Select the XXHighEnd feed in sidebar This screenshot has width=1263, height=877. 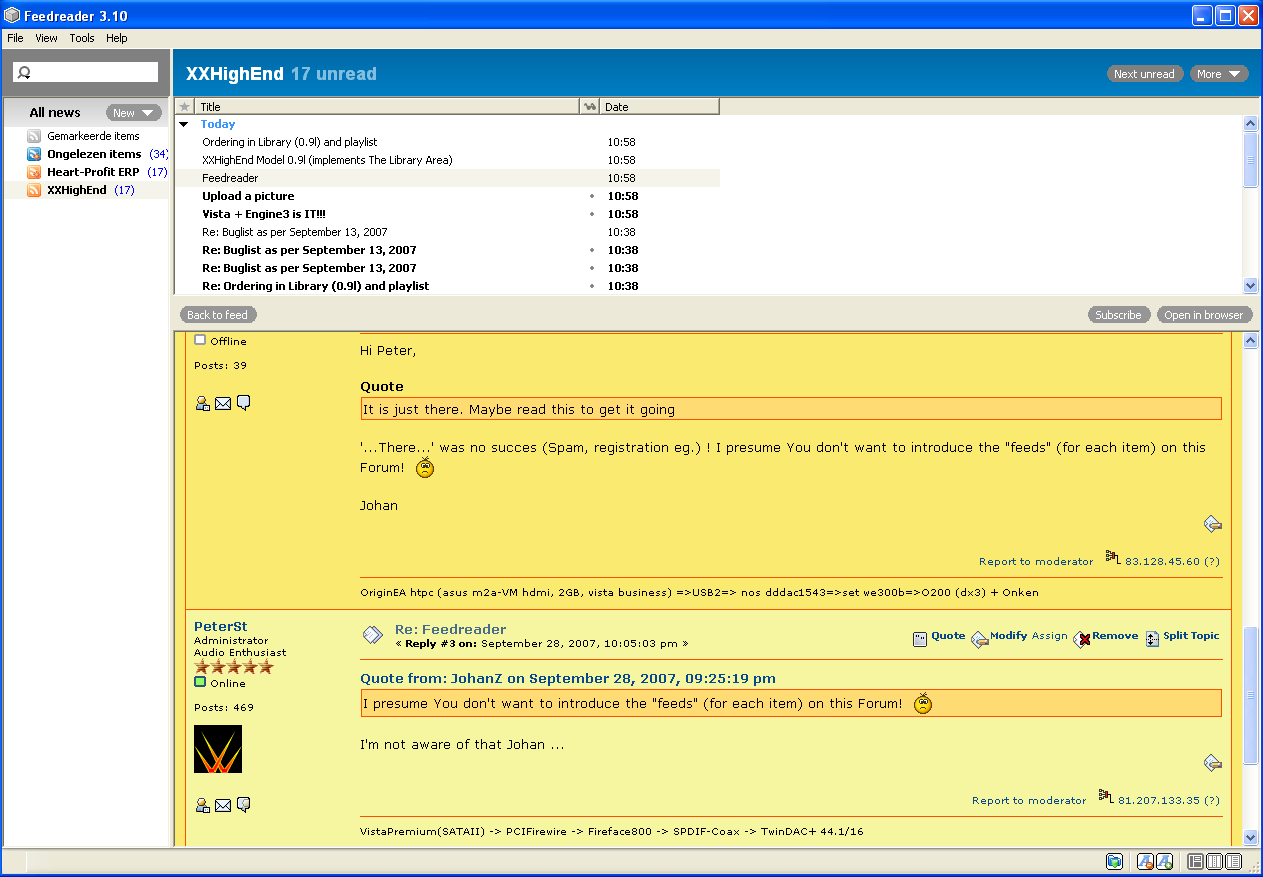tap(77, 190)
